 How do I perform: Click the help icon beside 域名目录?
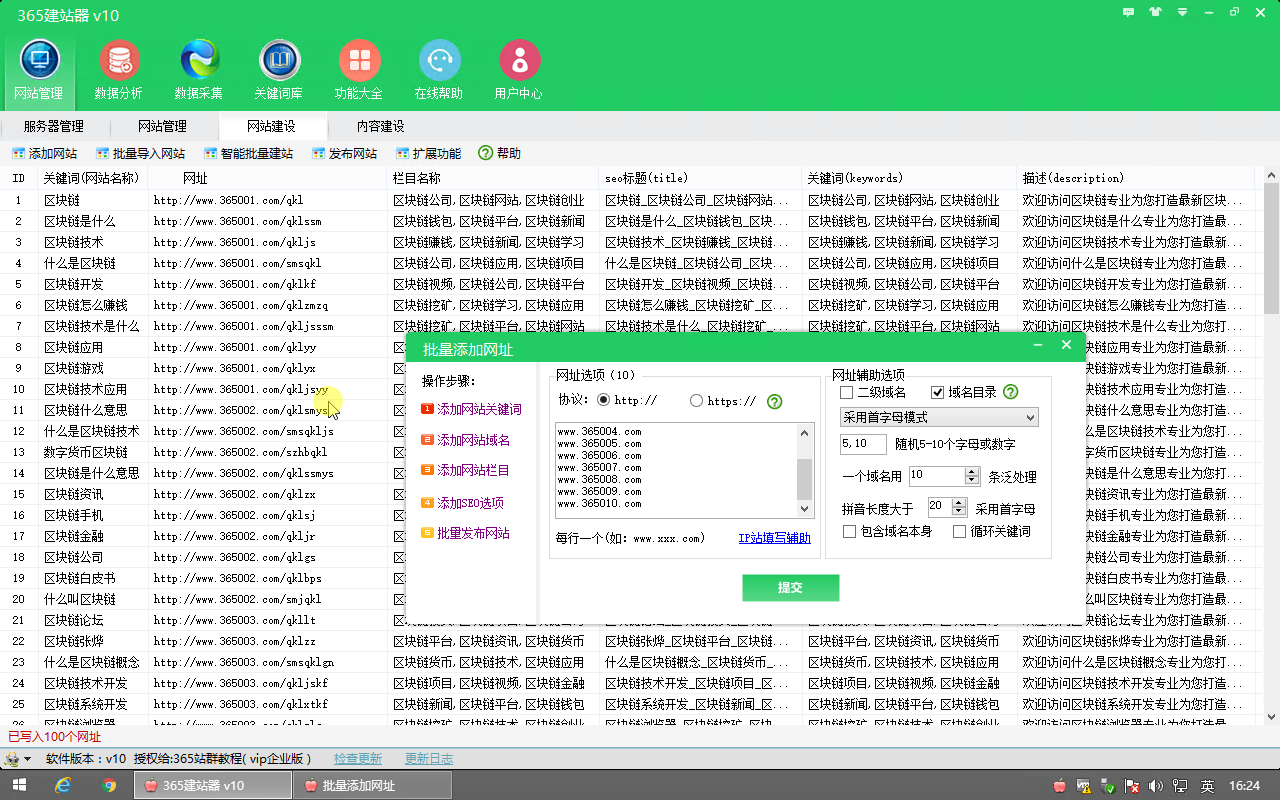pos(1010,392)
